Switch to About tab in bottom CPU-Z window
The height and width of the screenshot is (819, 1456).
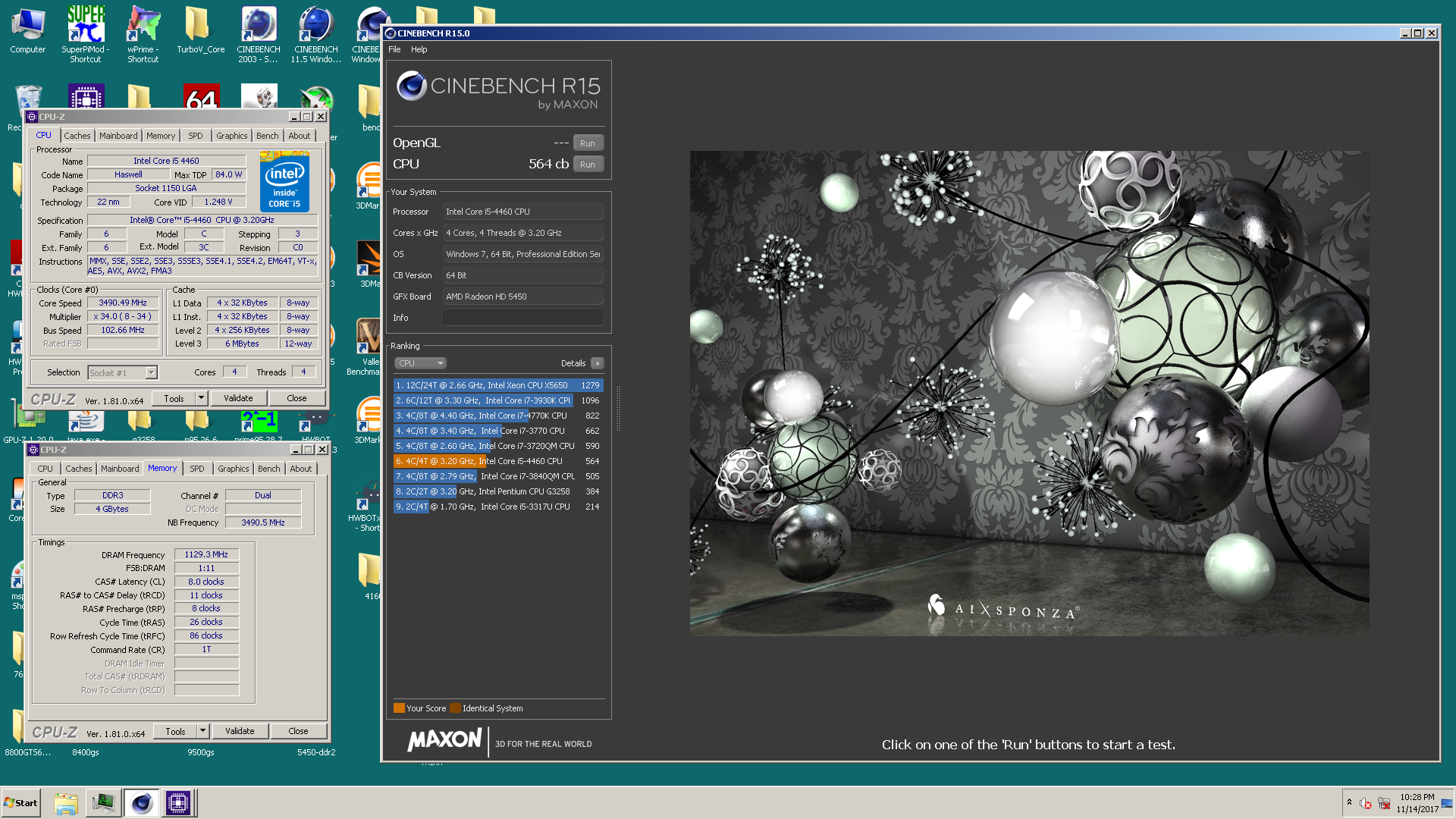point(301,469)
